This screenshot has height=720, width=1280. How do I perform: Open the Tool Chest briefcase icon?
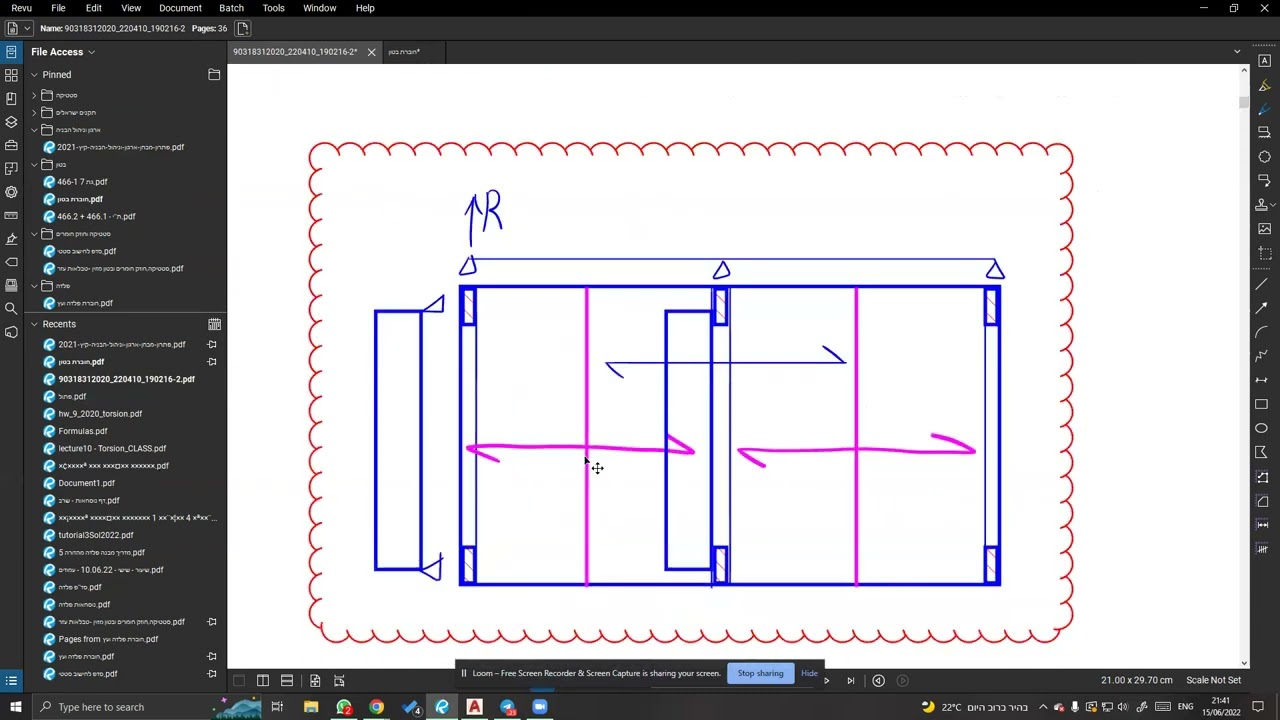point(11,145)
